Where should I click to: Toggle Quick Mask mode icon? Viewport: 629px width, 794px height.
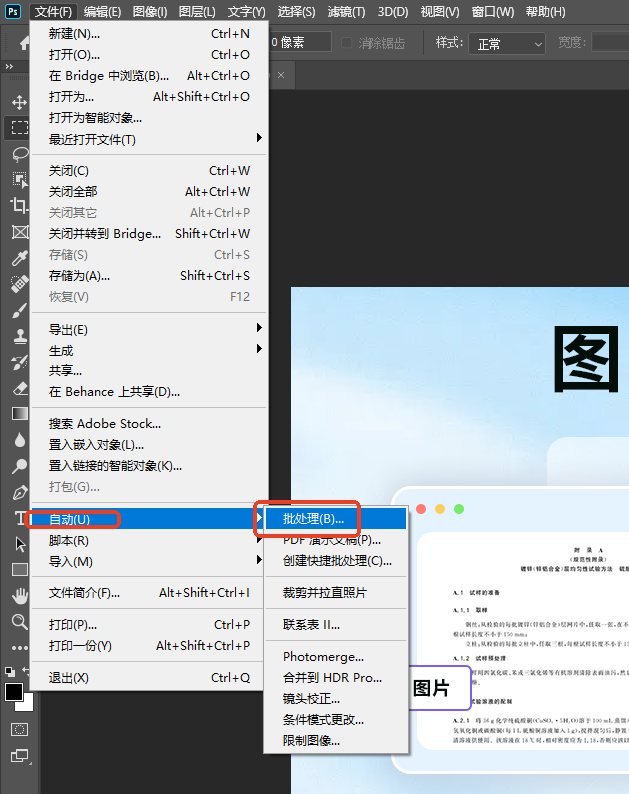(19, 729)
